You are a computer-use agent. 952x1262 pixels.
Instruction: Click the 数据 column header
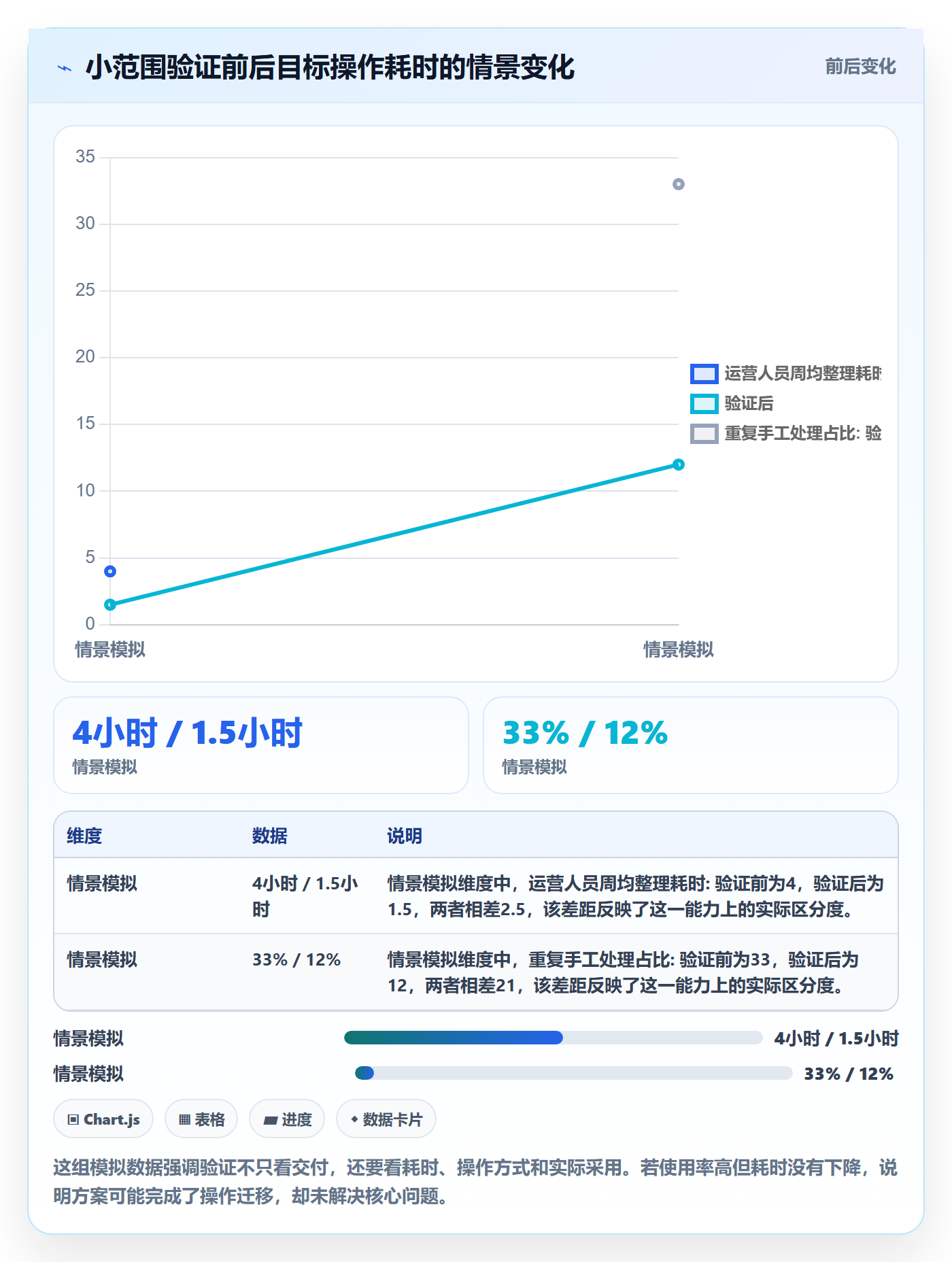[269, 836]
